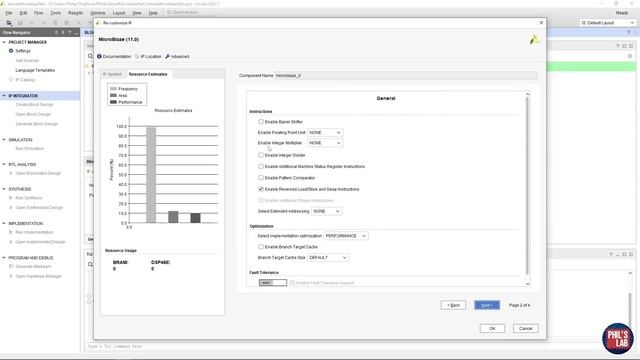The width and height of the screenshot is (640, 360).
Task: Open the View menu
Action: pyautogui.click(x=137, y=13)
